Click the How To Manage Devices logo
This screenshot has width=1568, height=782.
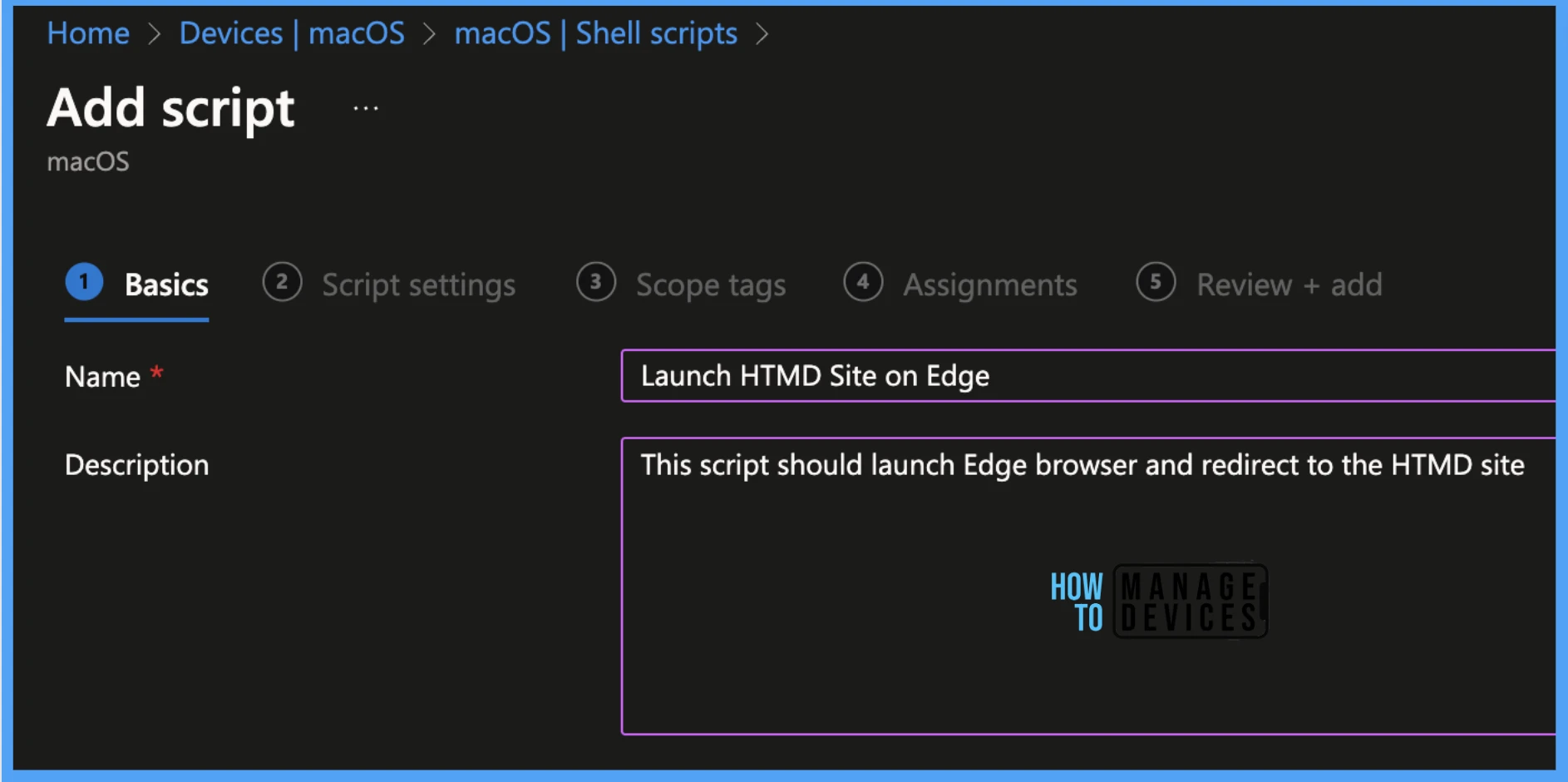point(1159,601)
